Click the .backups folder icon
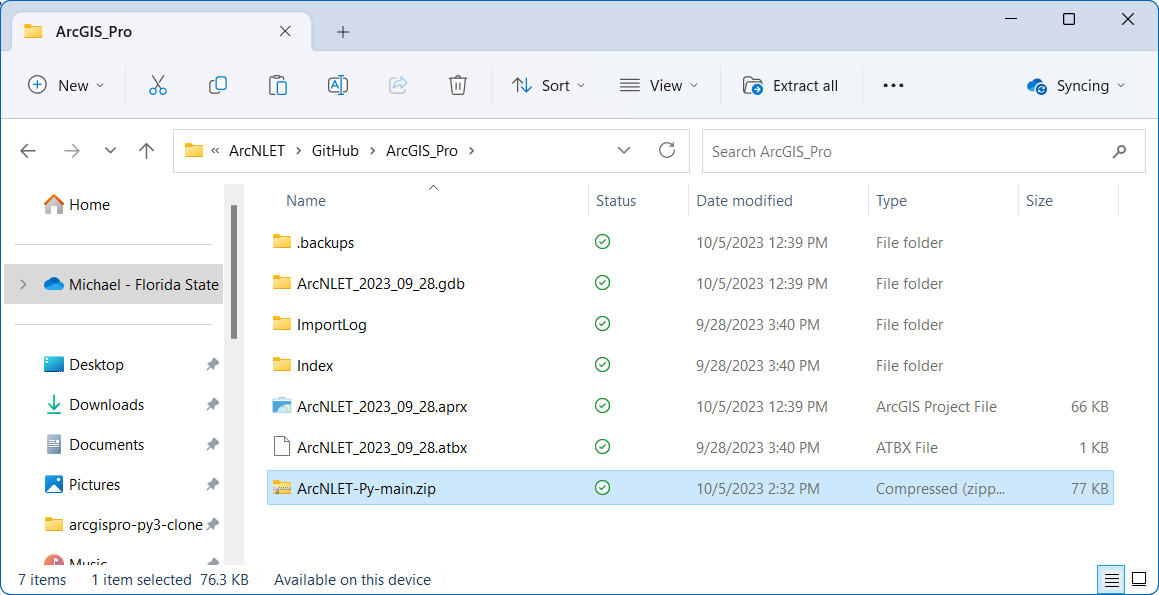This screenshot has width=1159, height=595. (x=282, y=242)
